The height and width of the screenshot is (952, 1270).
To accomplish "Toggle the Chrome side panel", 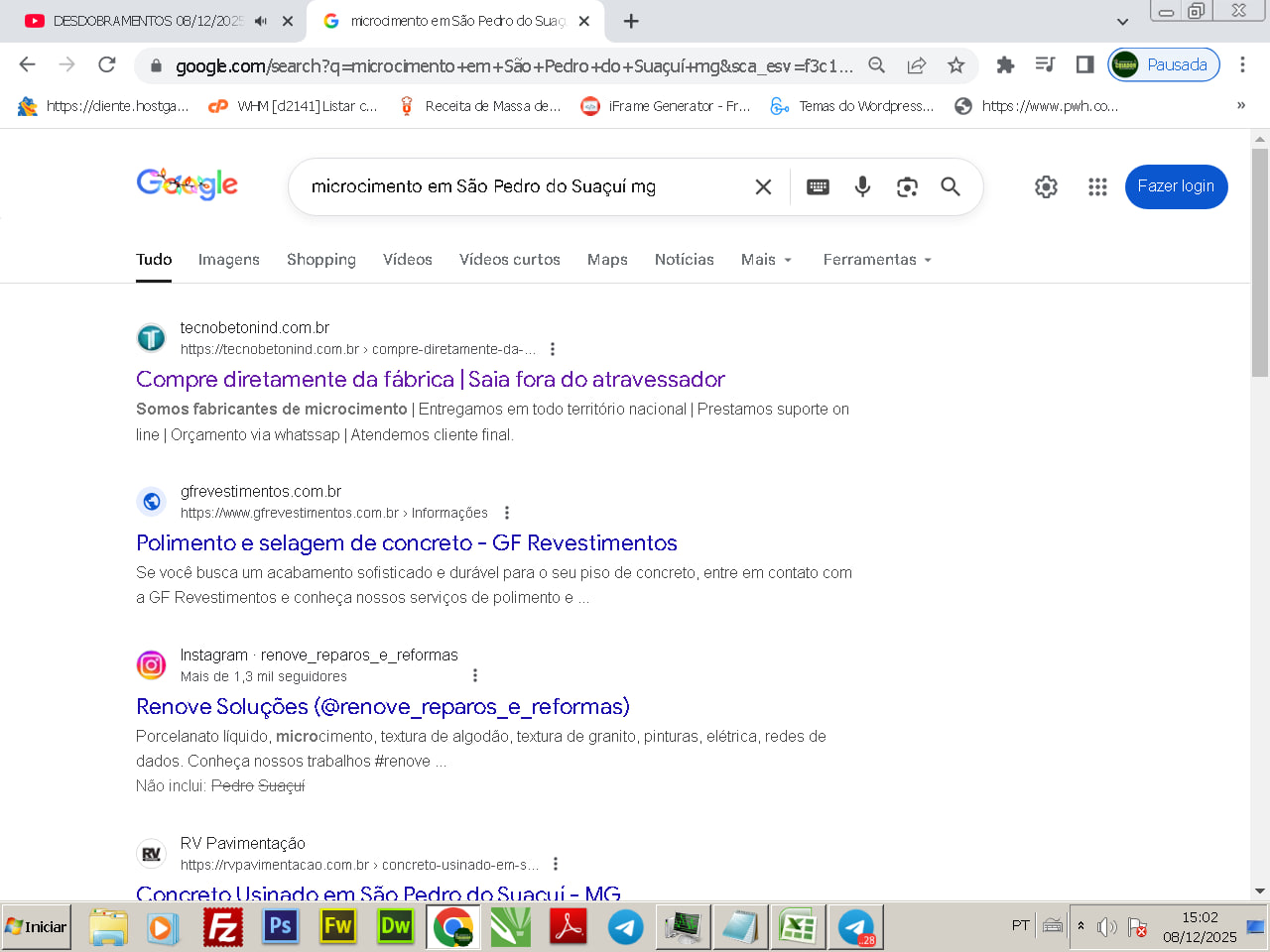I will pos(1084,65).
